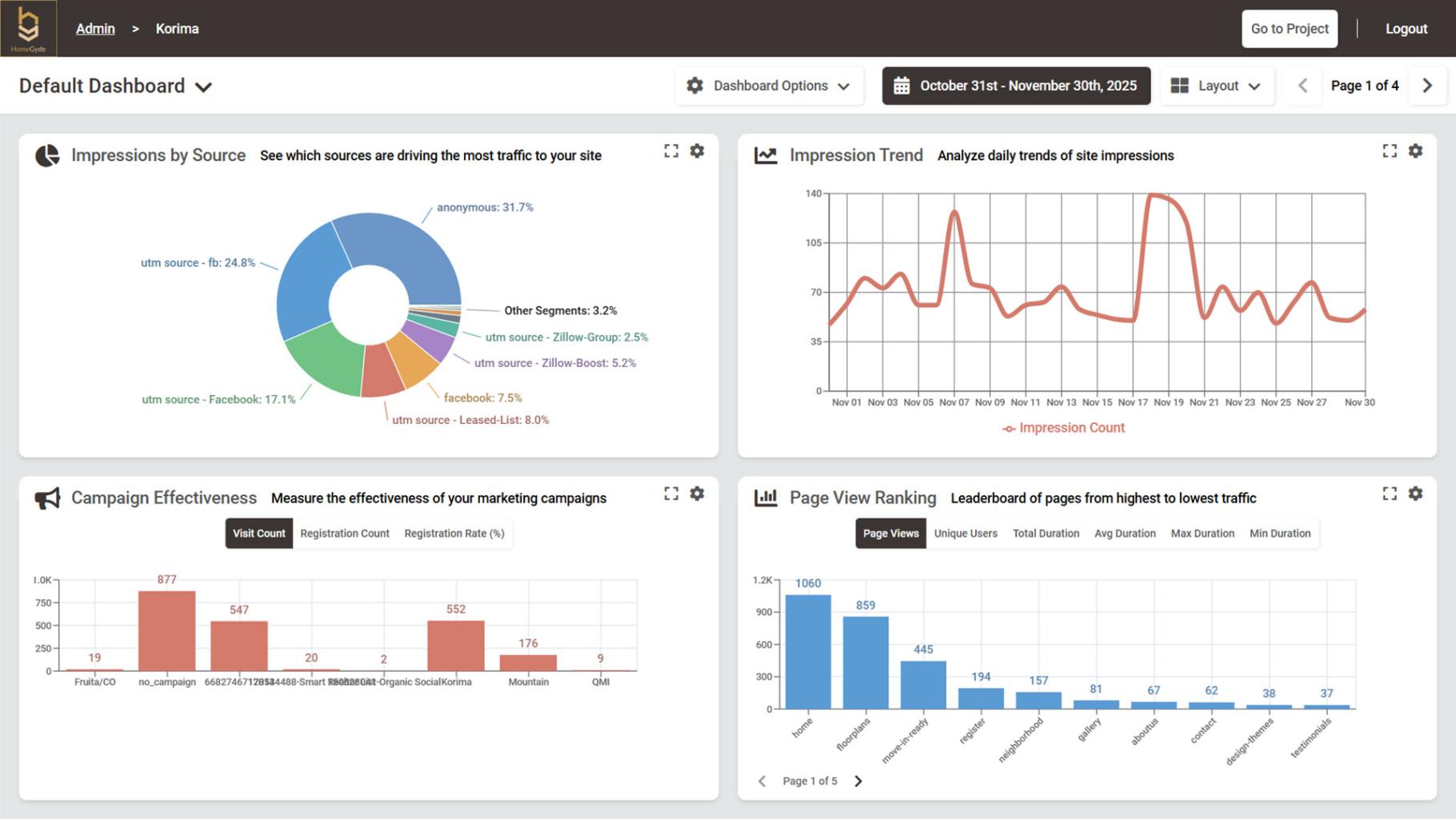Expand the Impressions by Source widget to fullscreen
The image size is (1456, 819).
671,150
